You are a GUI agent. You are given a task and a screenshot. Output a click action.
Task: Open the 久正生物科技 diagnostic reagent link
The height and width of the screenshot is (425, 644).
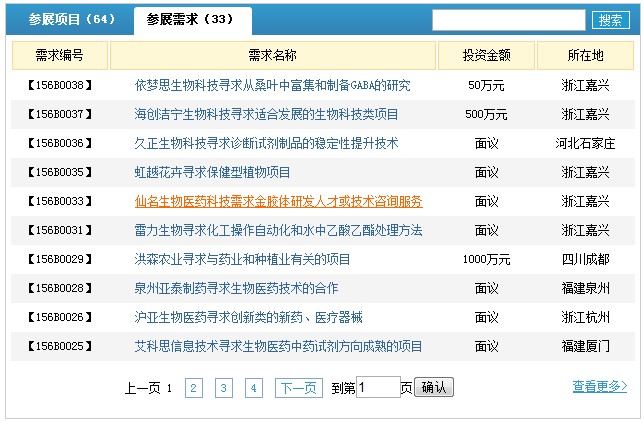(266, 143)
